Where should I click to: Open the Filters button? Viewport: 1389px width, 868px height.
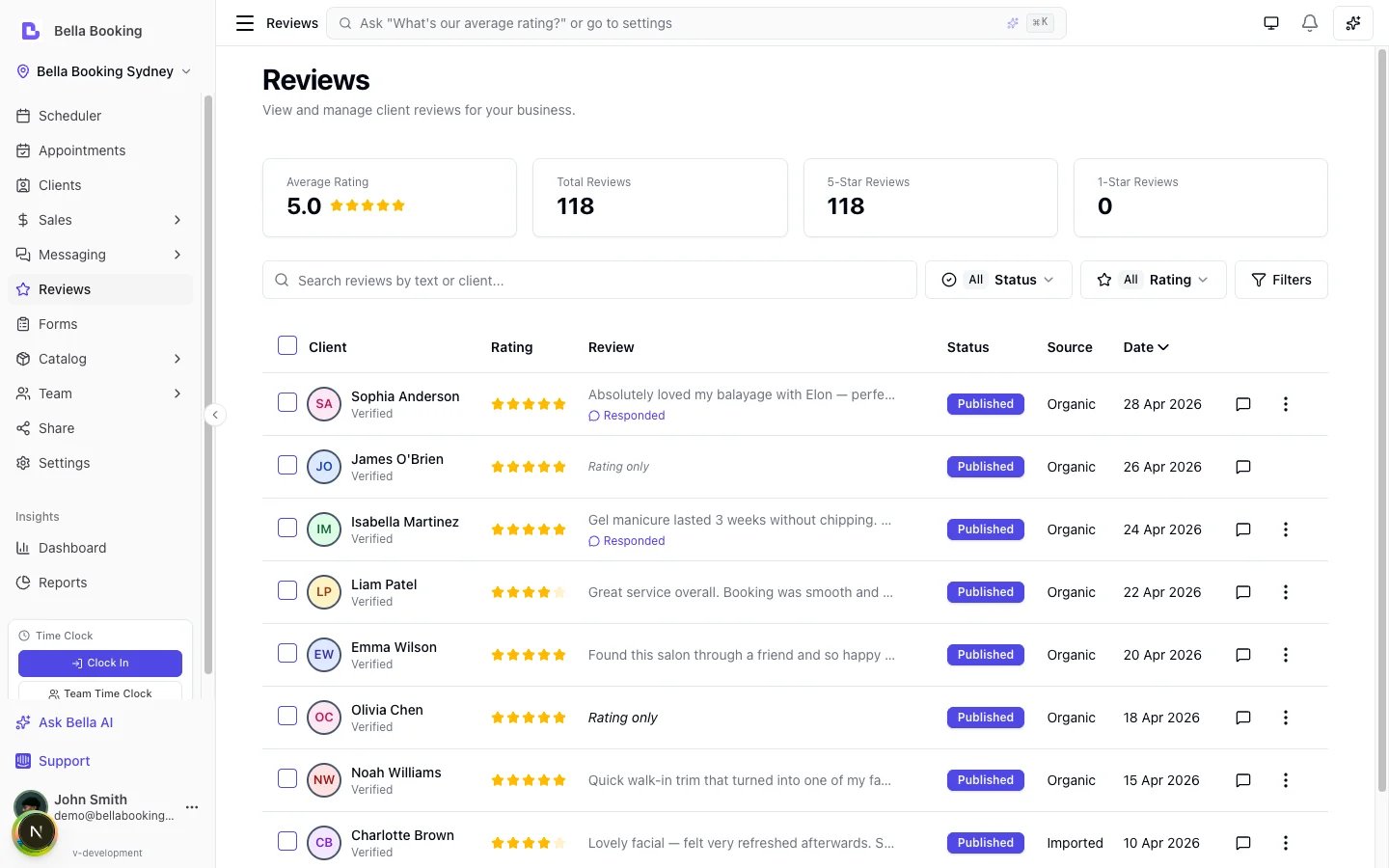(x=1281, y=280)
